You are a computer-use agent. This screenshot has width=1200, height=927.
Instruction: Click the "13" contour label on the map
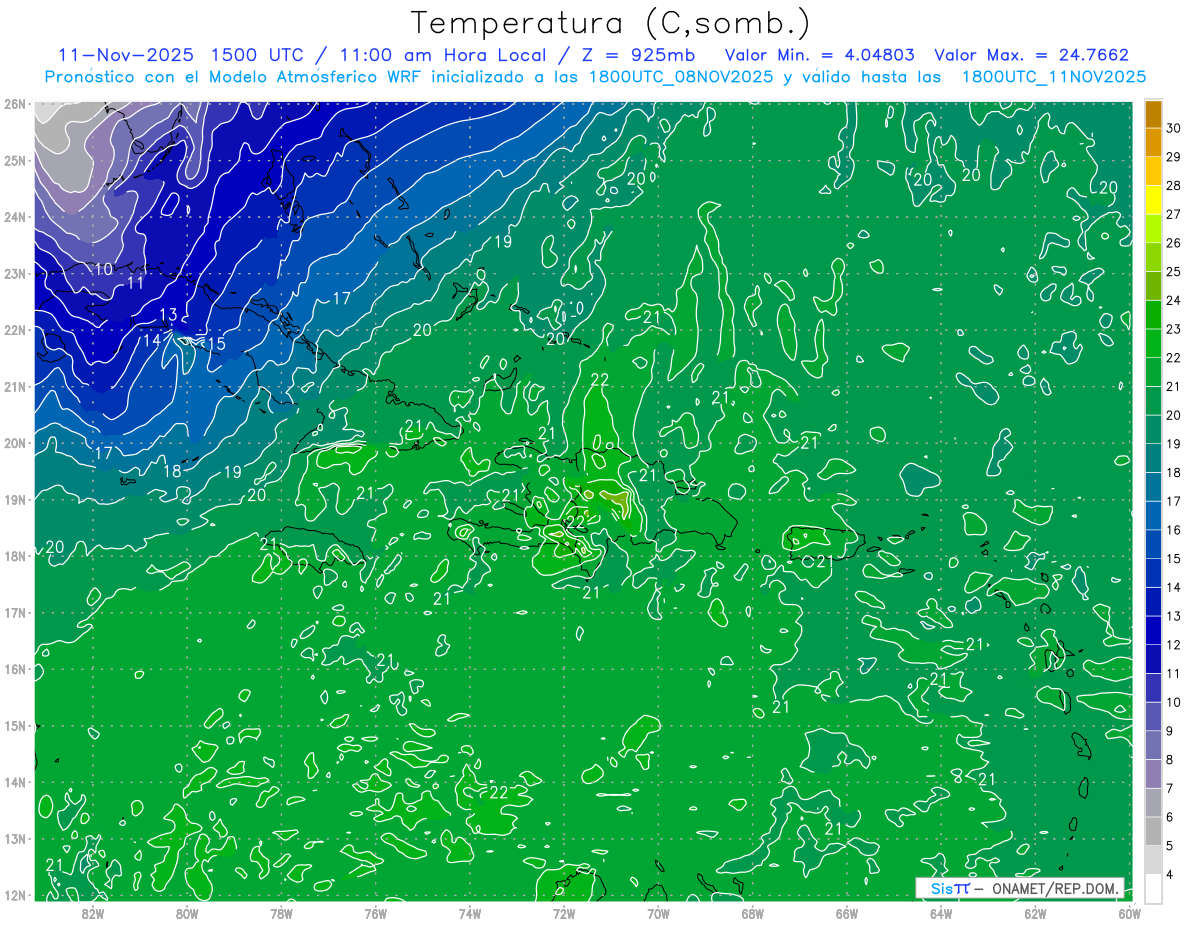[x=168, y=315]
